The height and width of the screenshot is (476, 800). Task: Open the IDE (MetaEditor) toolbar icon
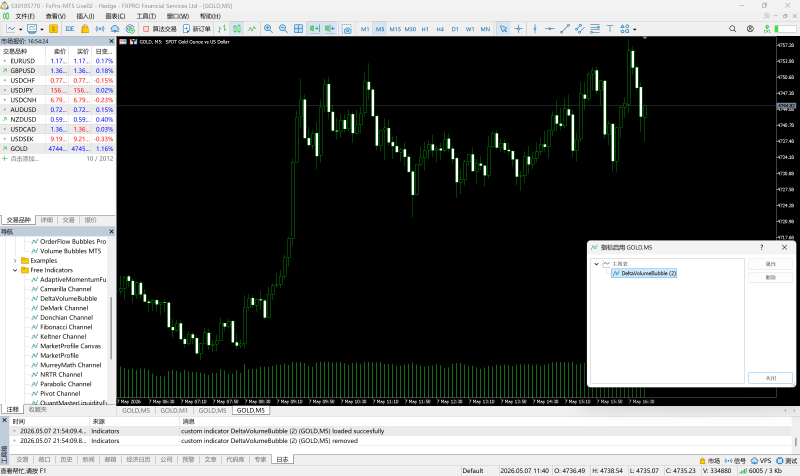tap(70, 29)
